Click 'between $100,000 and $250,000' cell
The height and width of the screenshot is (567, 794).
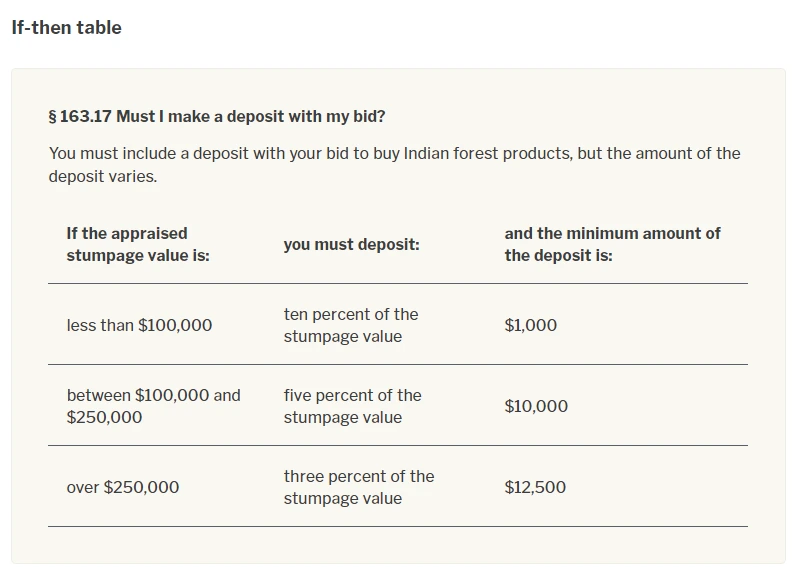coord(153,406)
